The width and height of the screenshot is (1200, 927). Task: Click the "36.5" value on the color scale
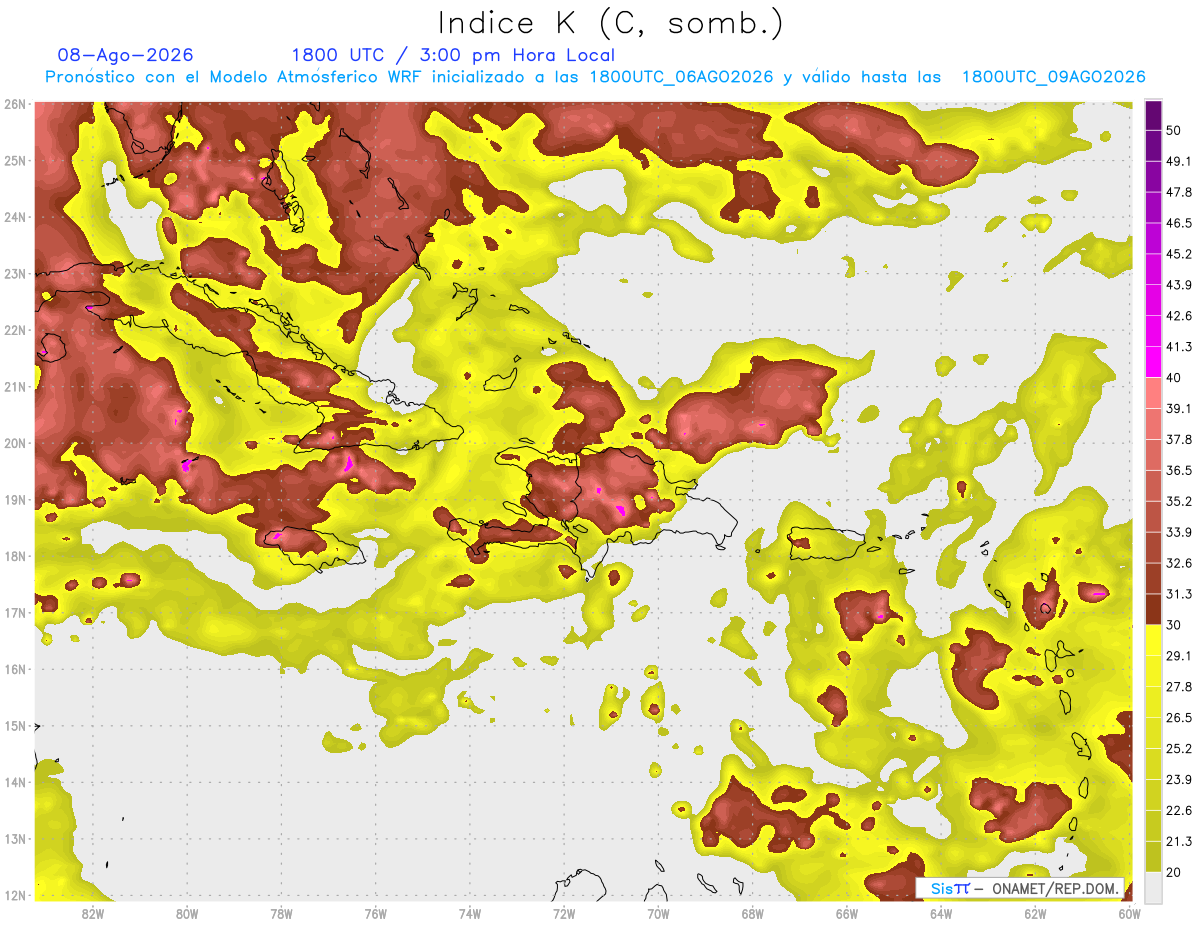pos(1180,470)
